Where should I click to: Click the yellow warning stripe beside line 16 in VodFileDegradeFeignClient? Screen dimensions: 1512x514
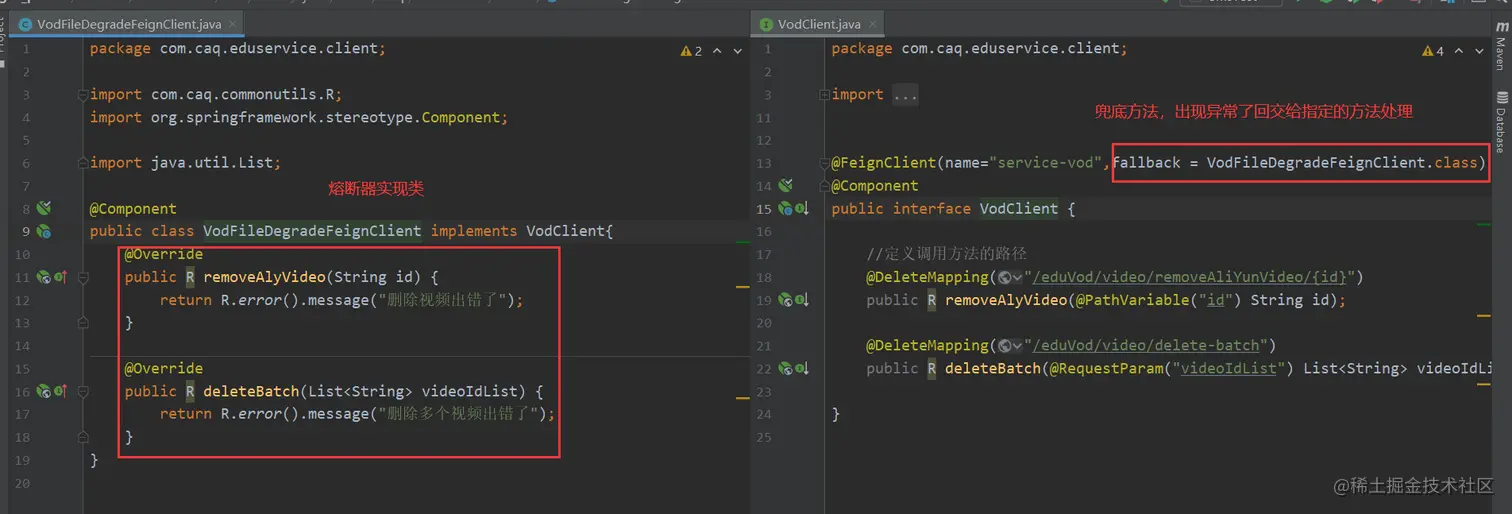(x=742, y=399)
